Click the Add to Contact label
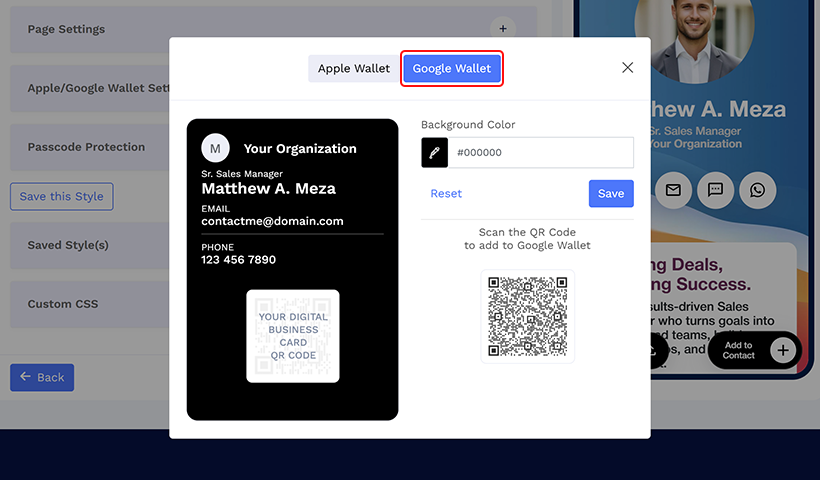This screenshot has width=820, height=480. tap(738, 350)
